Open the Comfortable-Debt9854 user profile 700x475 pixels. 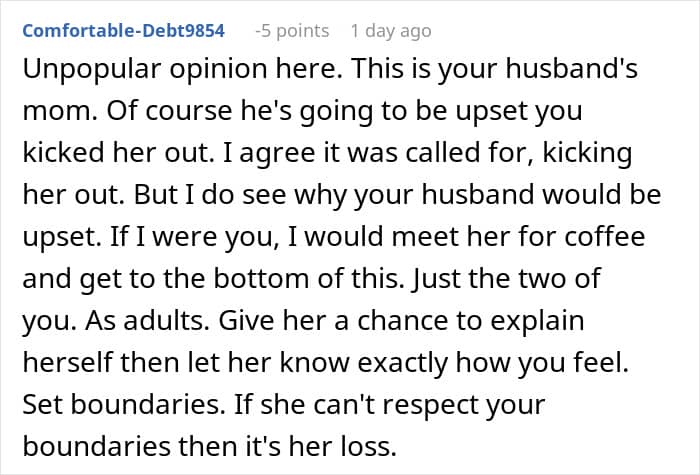coord(123,31)
